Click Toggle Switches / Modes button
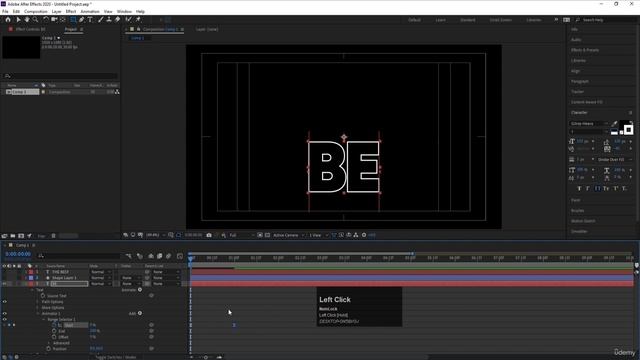 (116, 357)
